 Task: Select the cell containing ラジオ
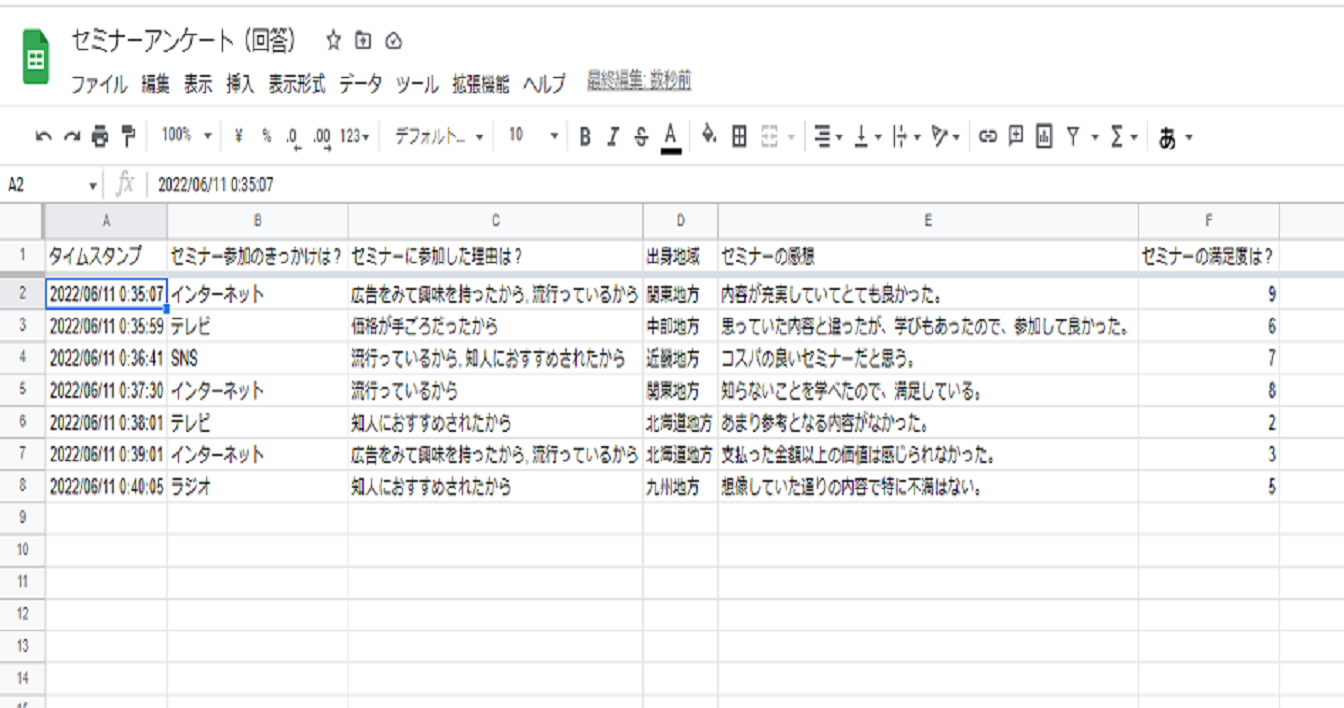coord(257,487)
